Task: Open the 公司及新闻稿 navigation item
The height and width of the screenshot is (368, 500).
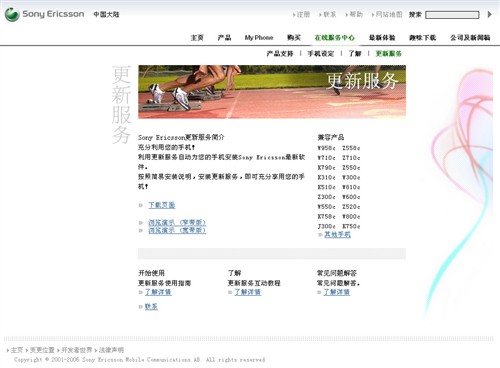Action: (470, 38)
